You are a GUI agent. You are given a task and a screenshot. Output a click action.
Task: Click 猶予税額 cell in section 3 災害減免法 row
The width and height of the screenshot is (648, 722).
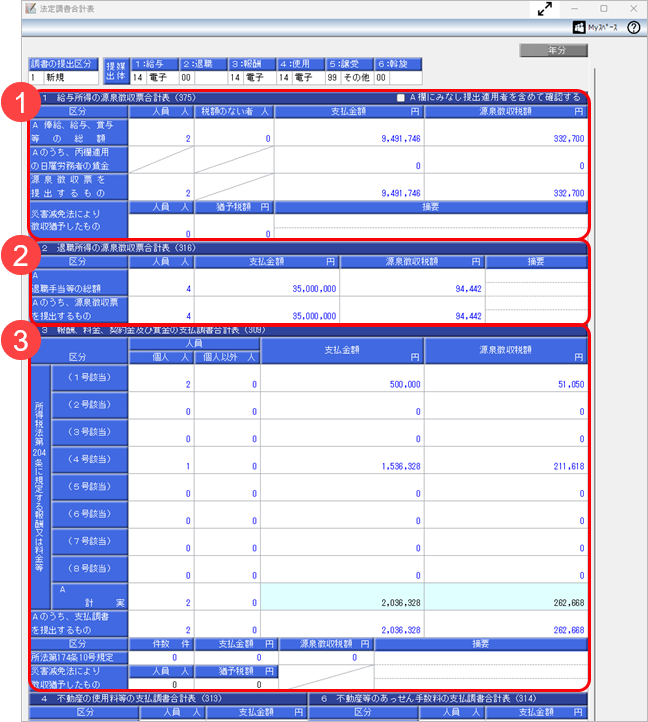click(x=236, y=684)
